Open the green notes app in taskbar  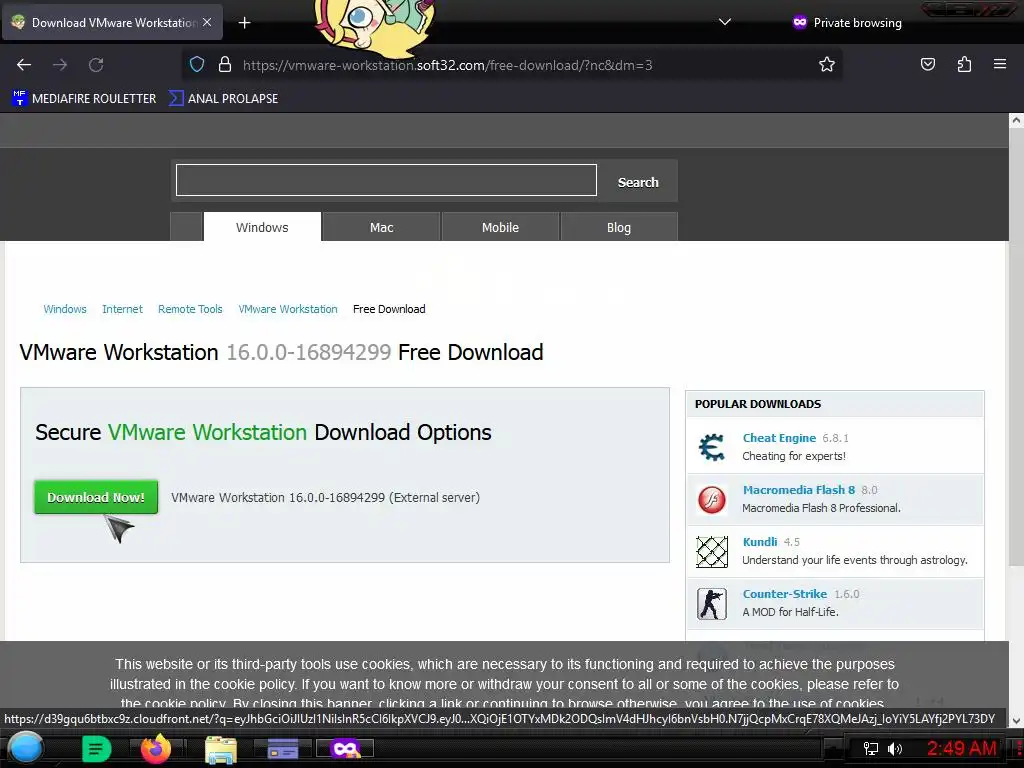coord(96,749)
